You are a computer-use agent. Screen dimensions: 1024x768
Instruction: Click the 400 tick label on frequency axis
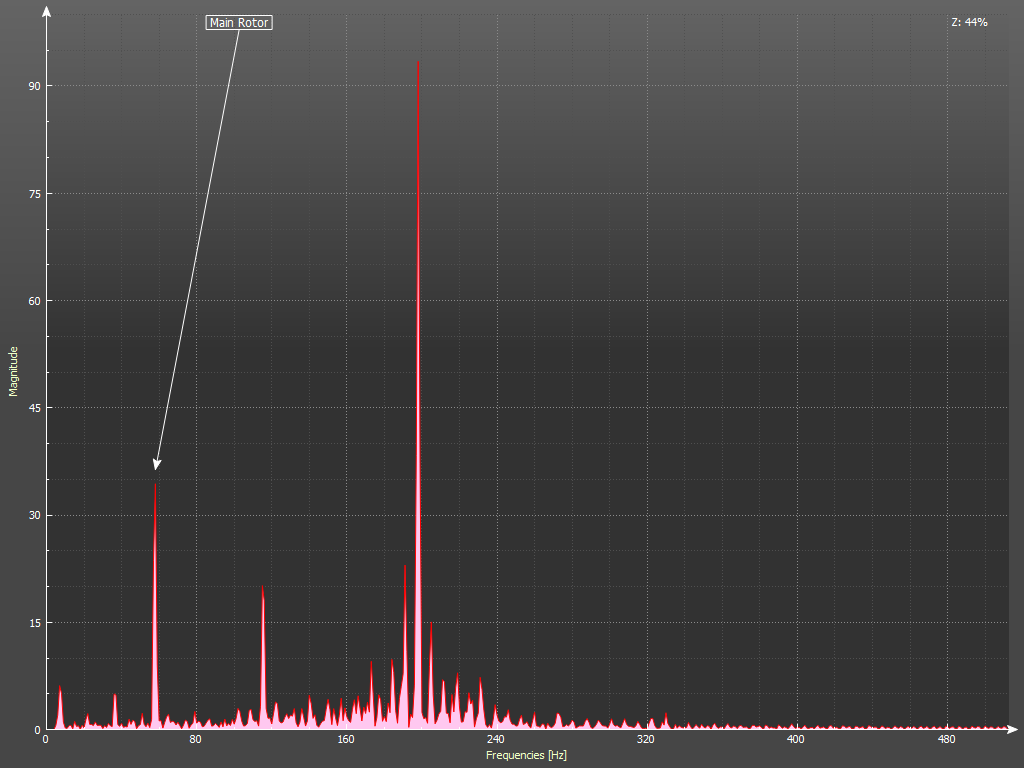[796, 740]
